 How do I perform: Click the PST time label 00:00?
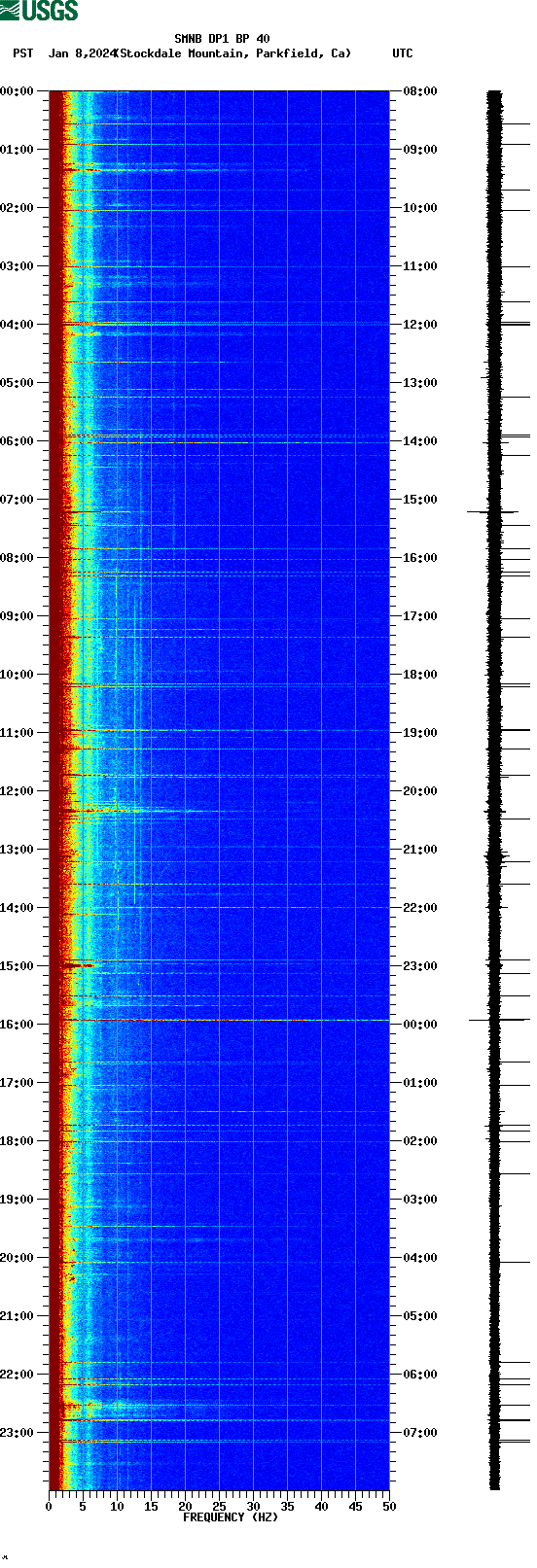tap(18, 91)
